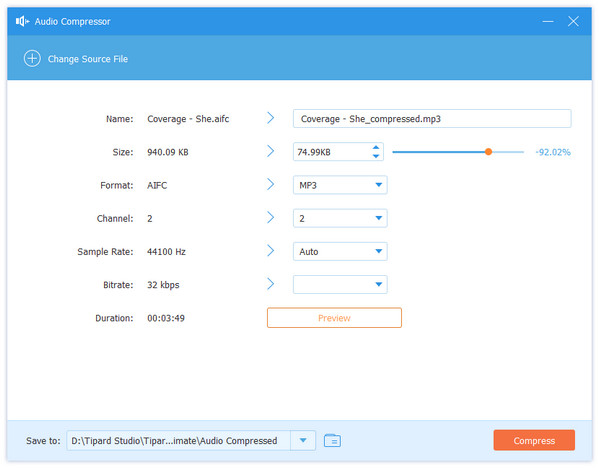
Task: Close the Audio Compressor window
Action: 573,21
